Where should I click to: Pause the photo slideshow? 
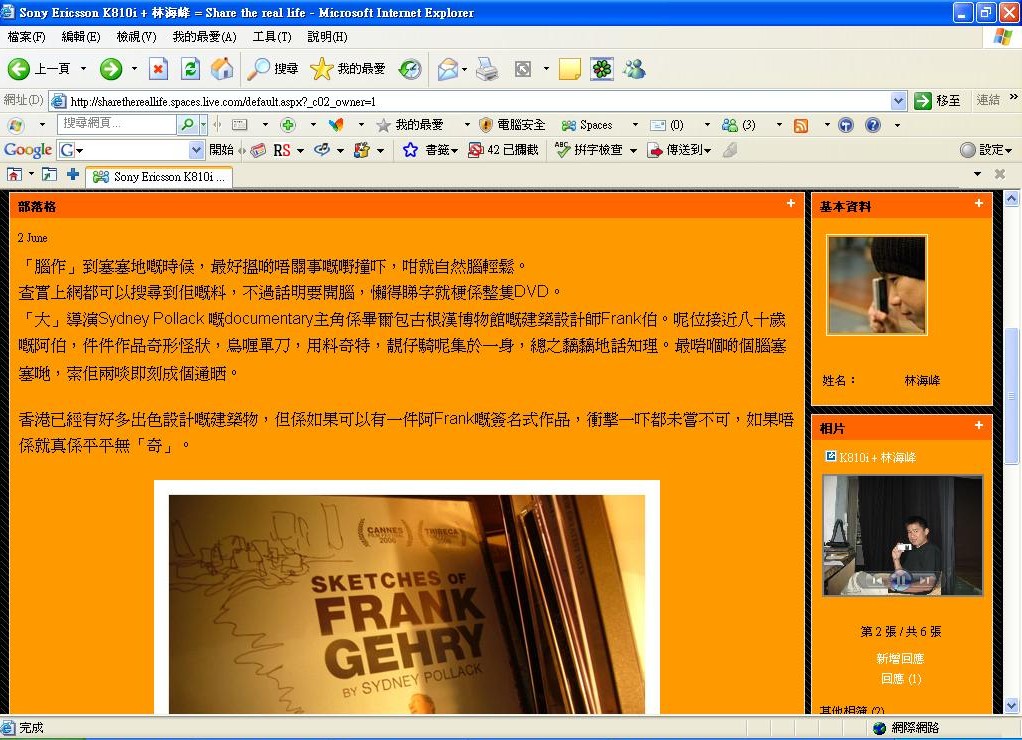901,579
